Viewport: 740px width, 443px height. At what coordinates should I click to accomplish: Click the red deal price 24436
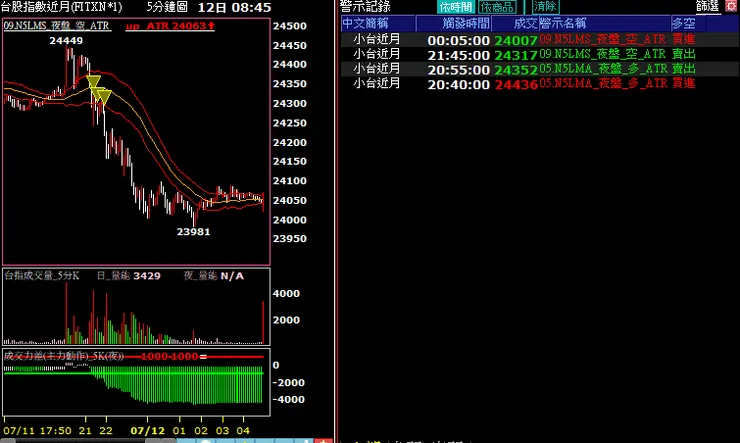(516, 84)
